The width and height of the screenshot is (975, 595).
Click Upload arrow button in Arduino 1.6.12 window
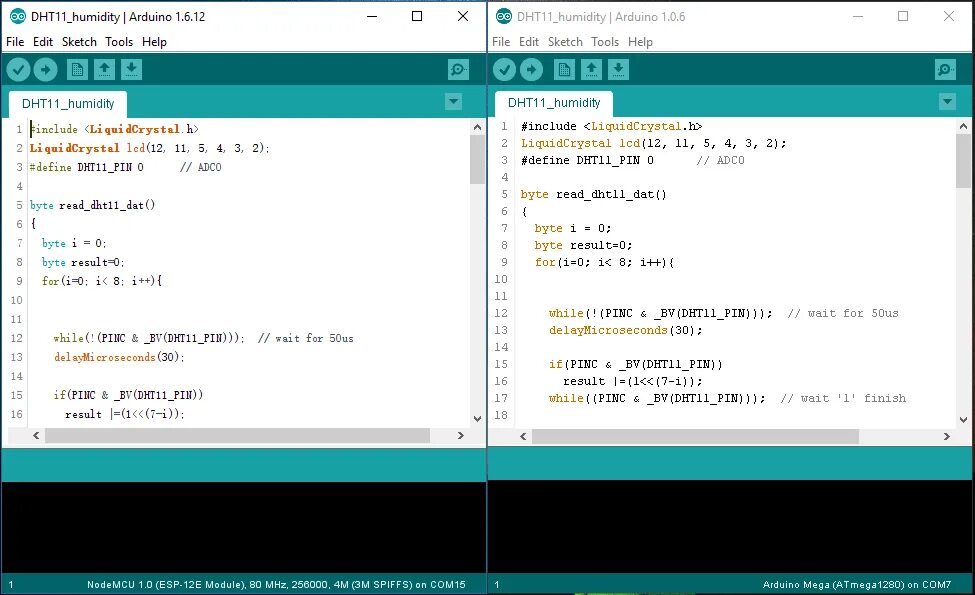click(x=45, y=70)
